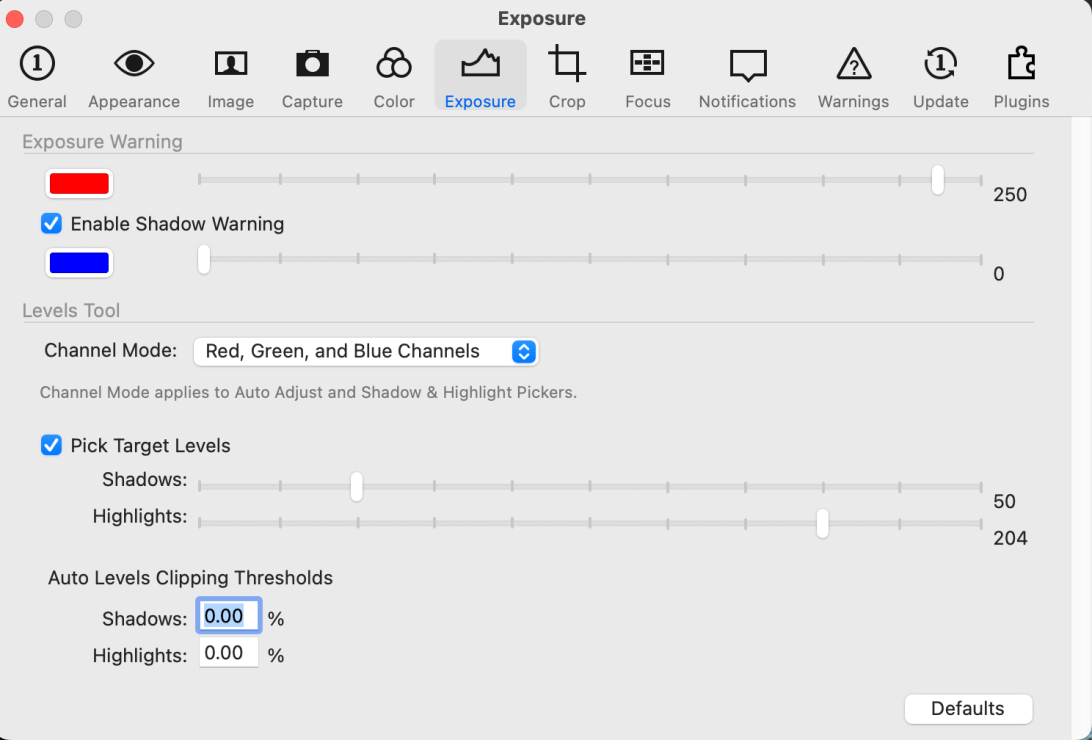Image resolution: width=1092 pixels, height=740 pixels.
Task: Click the clipping thresholds Highlights percent field
Action: pos(228,654)
